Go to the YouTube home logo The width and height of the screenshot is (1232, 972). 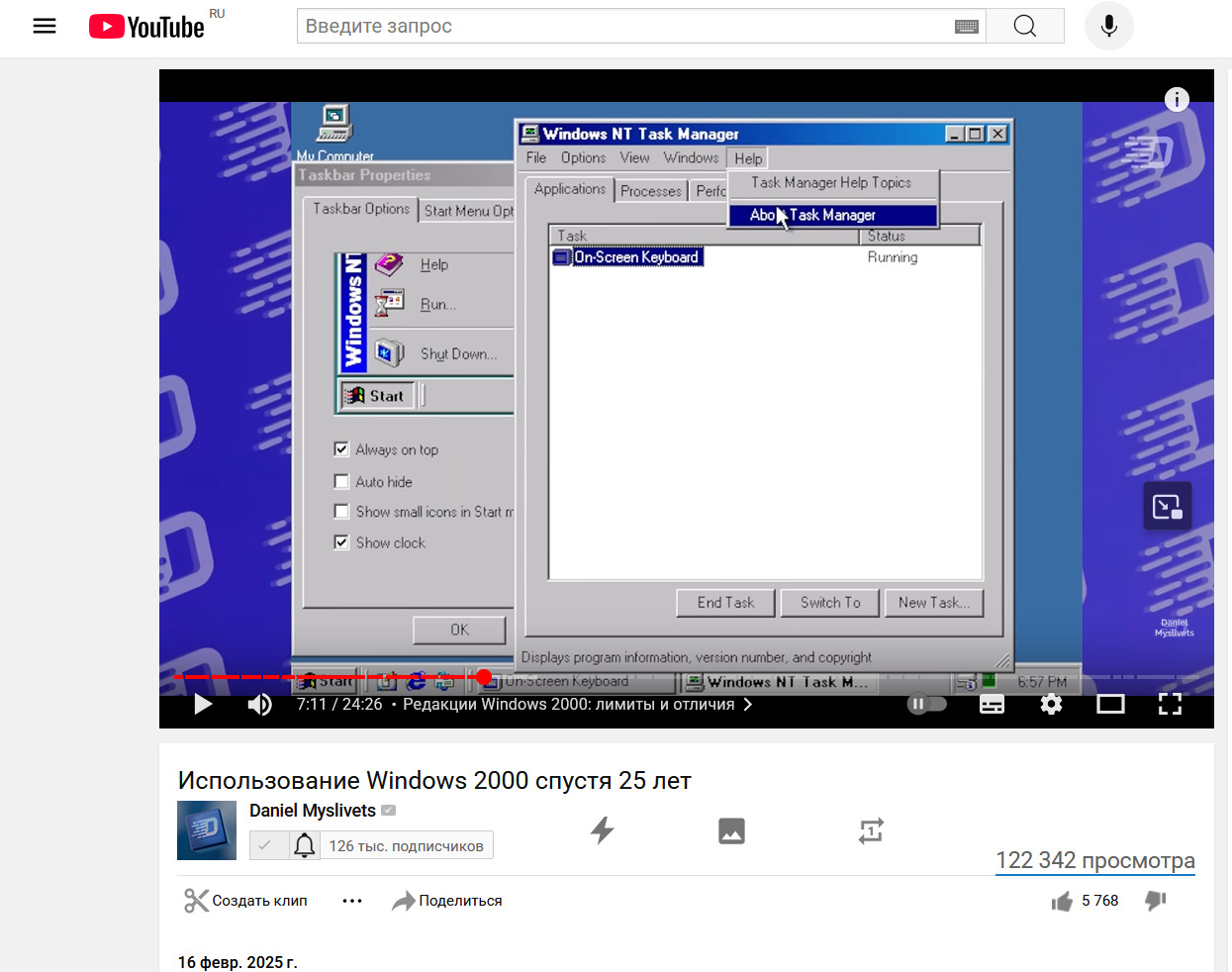146,27
